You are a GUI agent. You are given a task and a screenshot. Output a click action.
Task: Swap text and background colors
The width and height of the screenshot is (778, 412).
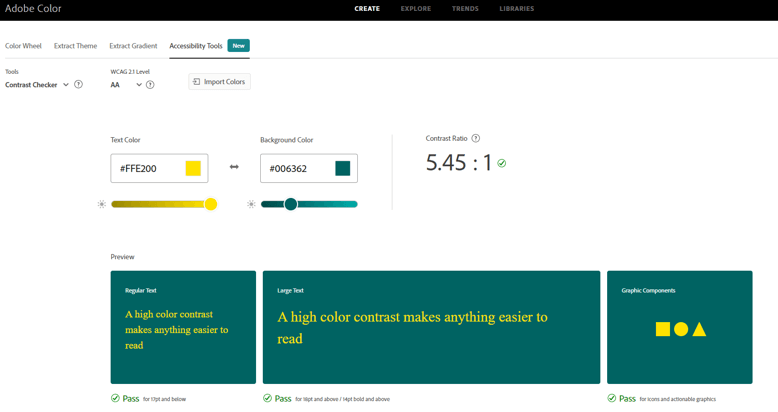[234, 167]
